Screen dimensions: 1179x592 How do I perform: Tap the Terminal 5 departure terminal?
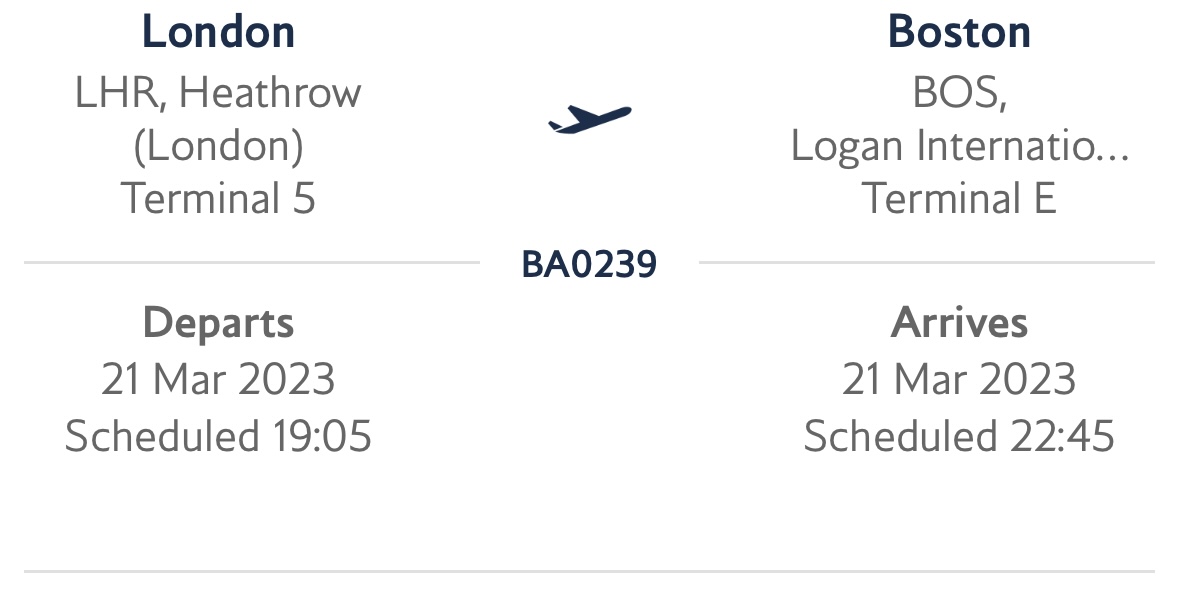click(218, 198)
